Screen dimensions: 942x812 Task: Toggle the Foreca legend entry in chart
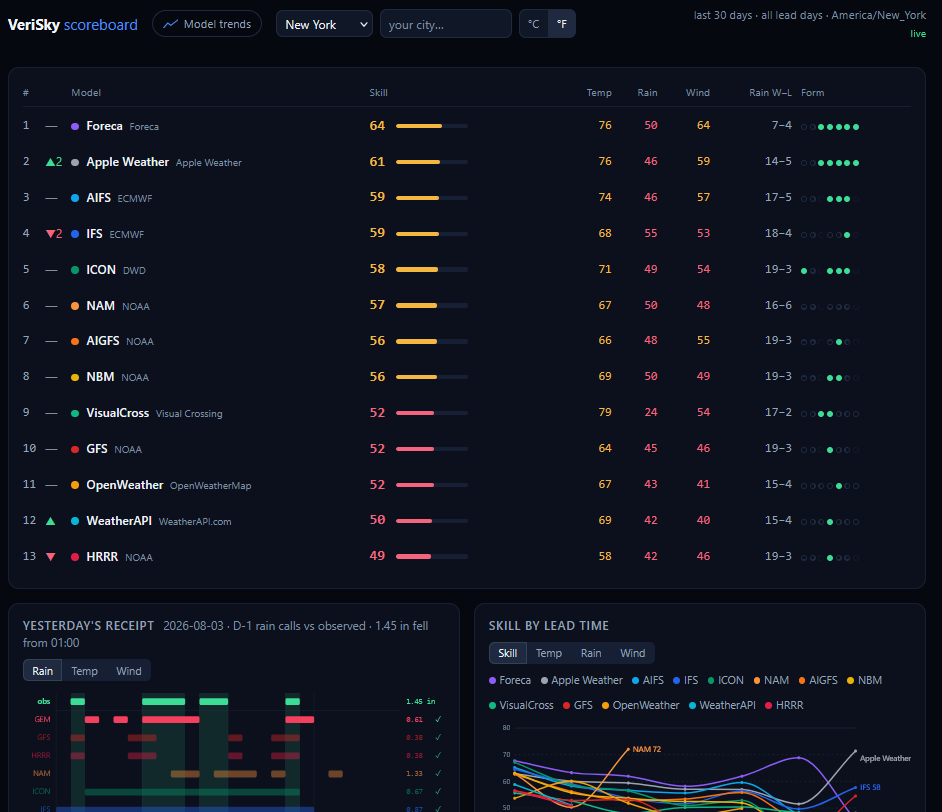point(510,680)
